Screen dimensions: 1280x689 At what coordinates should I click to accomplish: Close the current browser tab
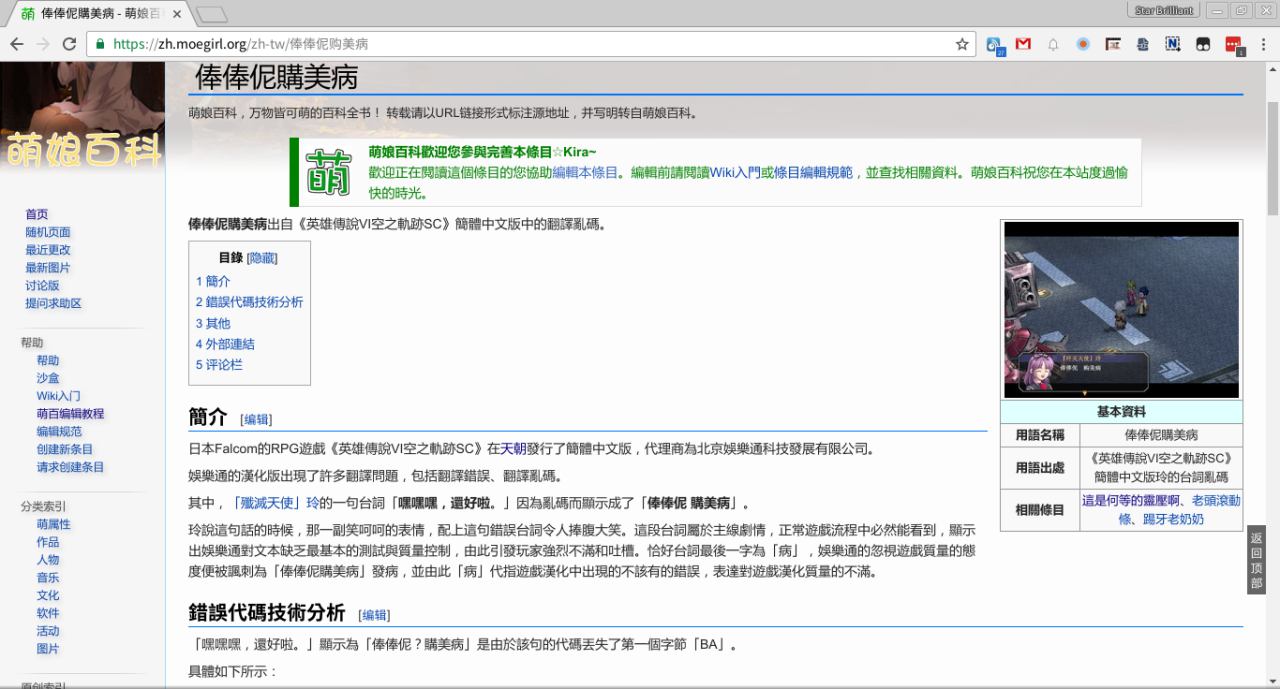click(x=177, y=14)
